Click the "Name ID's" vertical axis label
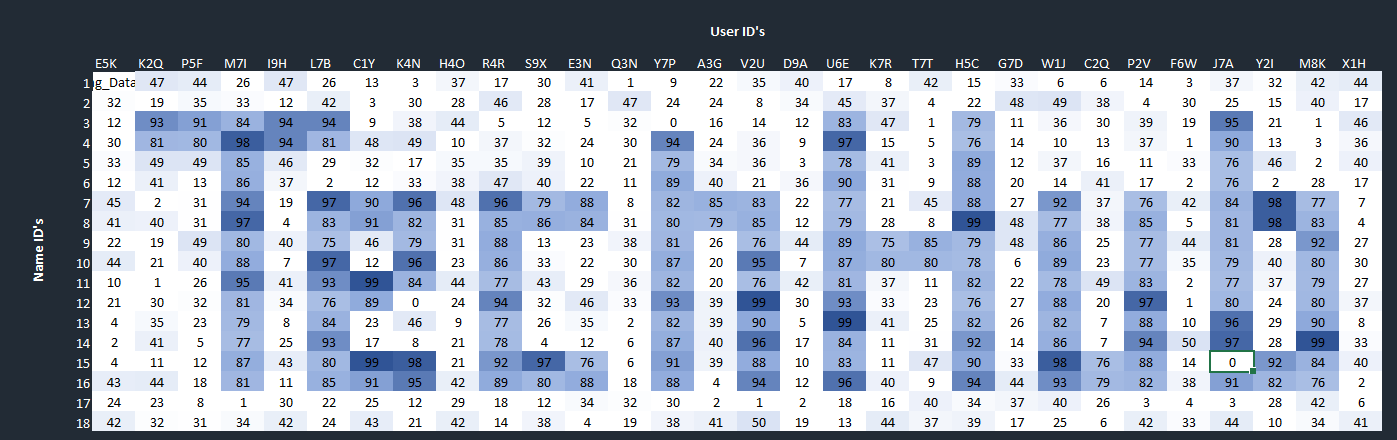 point(39,247)
